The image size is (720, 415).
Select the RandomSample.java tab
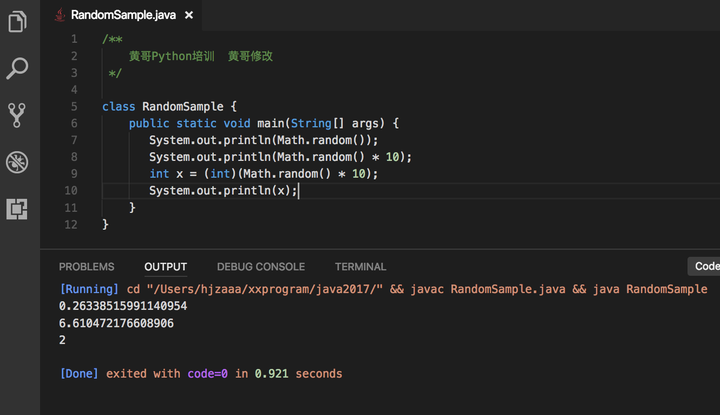(124, 16)
